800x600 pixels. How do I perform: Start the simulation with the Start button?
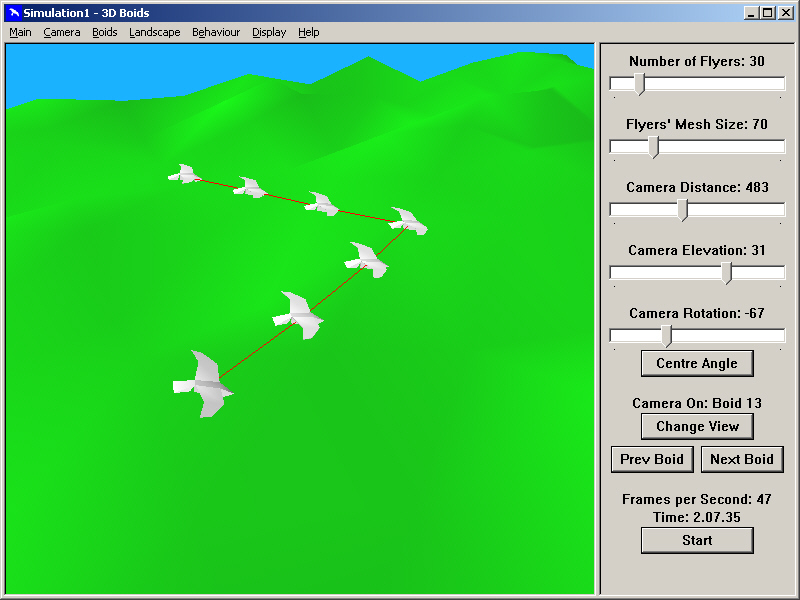click(x=697, y=540)
